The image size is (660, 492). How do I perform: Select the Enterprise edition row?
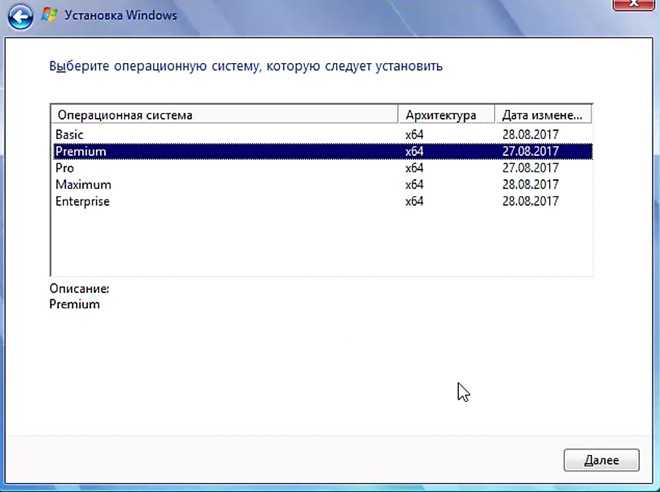click(322, 201)
